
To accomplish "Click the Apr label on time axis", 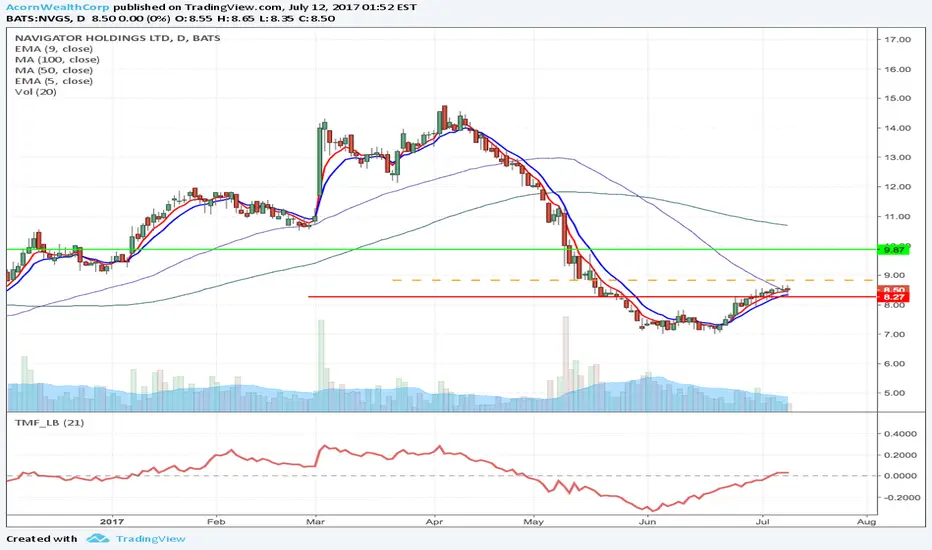I will [434, 522].
